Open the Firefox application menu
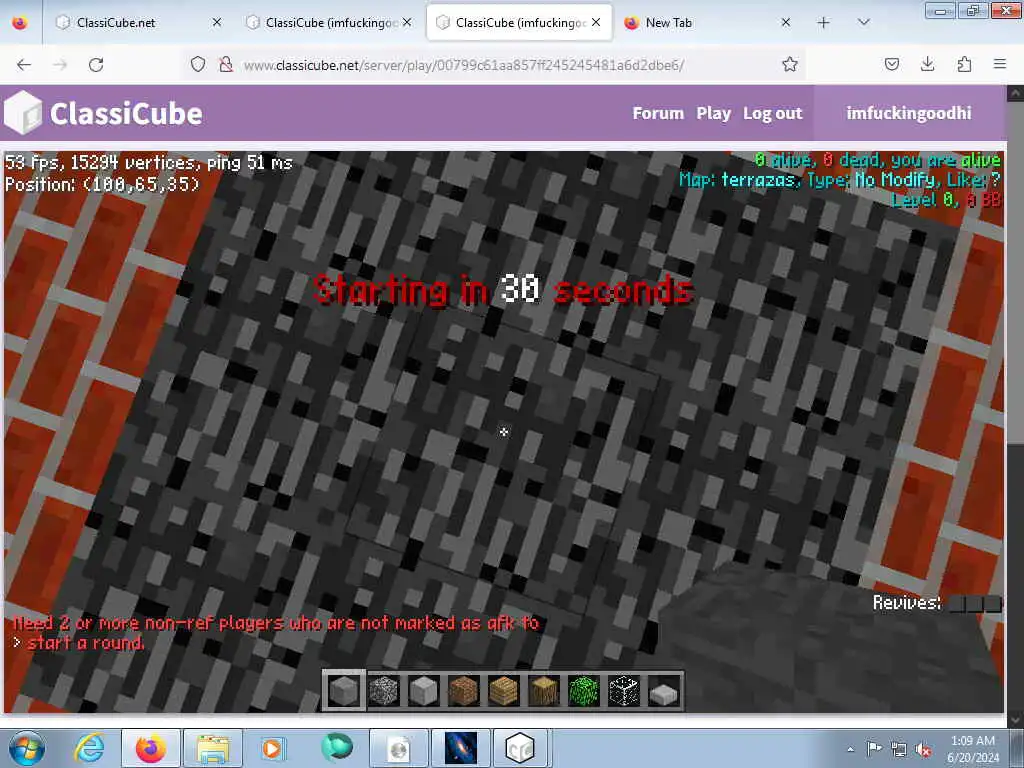 [x=1000, y=64]
